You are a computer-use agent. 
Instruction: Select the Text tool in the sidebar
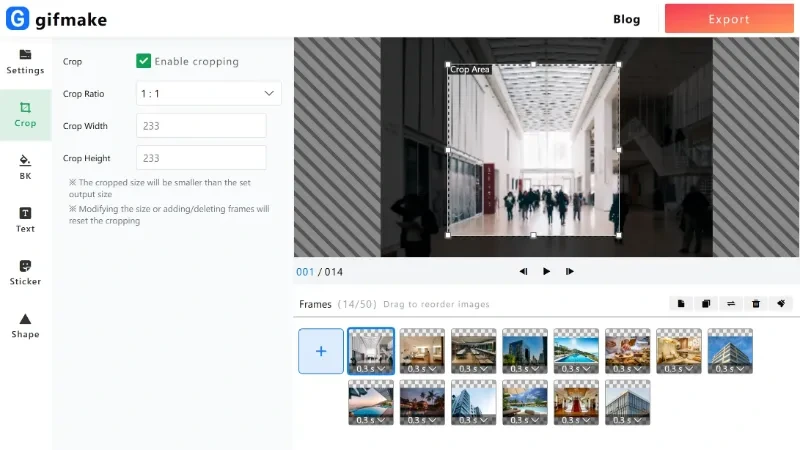[x=25, y=220]
